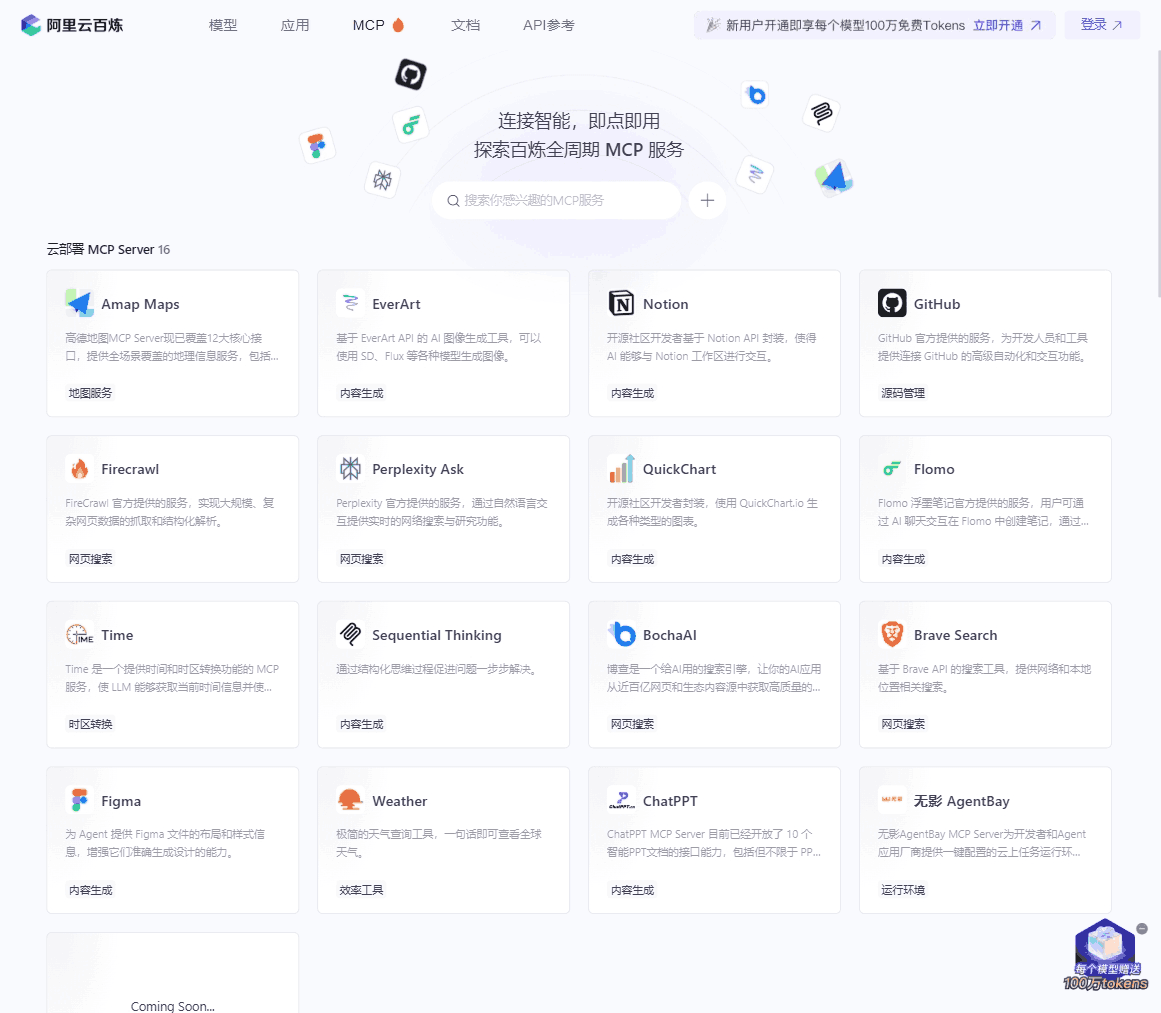
Task: Click the Flomo card icon
Action: point(892,469)
